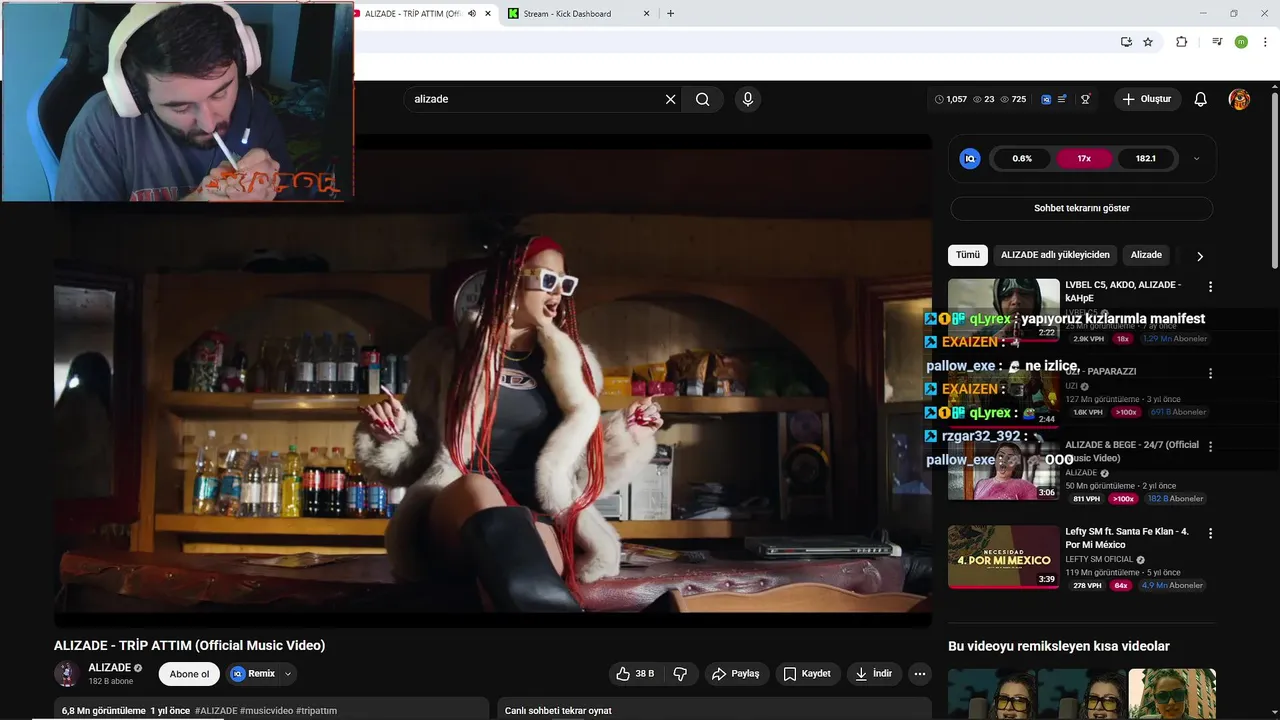1280x720 pixels.
Task: Click the vidIQ trophy icon
Action: coord(1085,99)
